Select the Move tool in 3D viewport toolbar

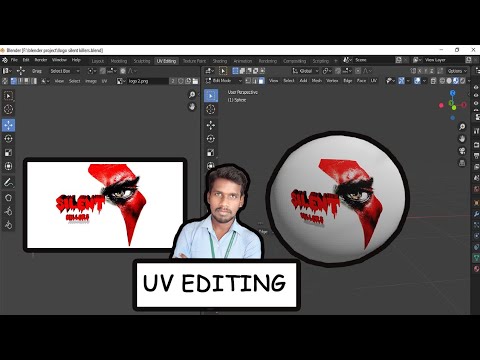coord(211,125)
